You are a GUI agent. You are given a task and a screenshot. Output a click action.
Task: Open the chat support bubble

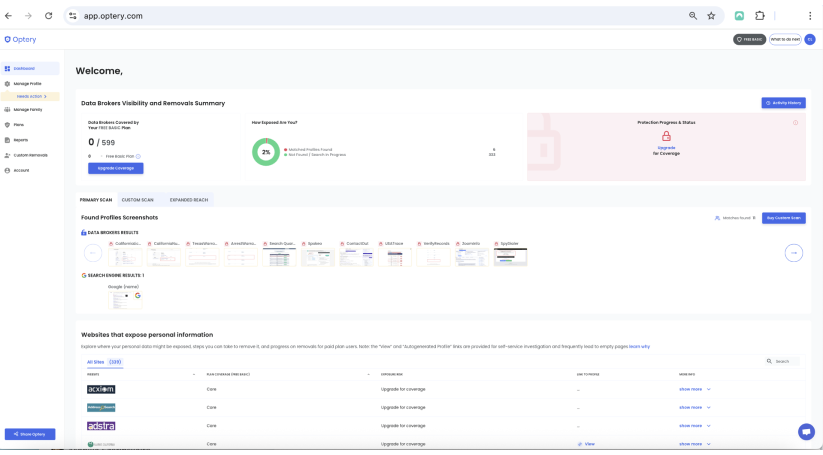click(806, 432)
